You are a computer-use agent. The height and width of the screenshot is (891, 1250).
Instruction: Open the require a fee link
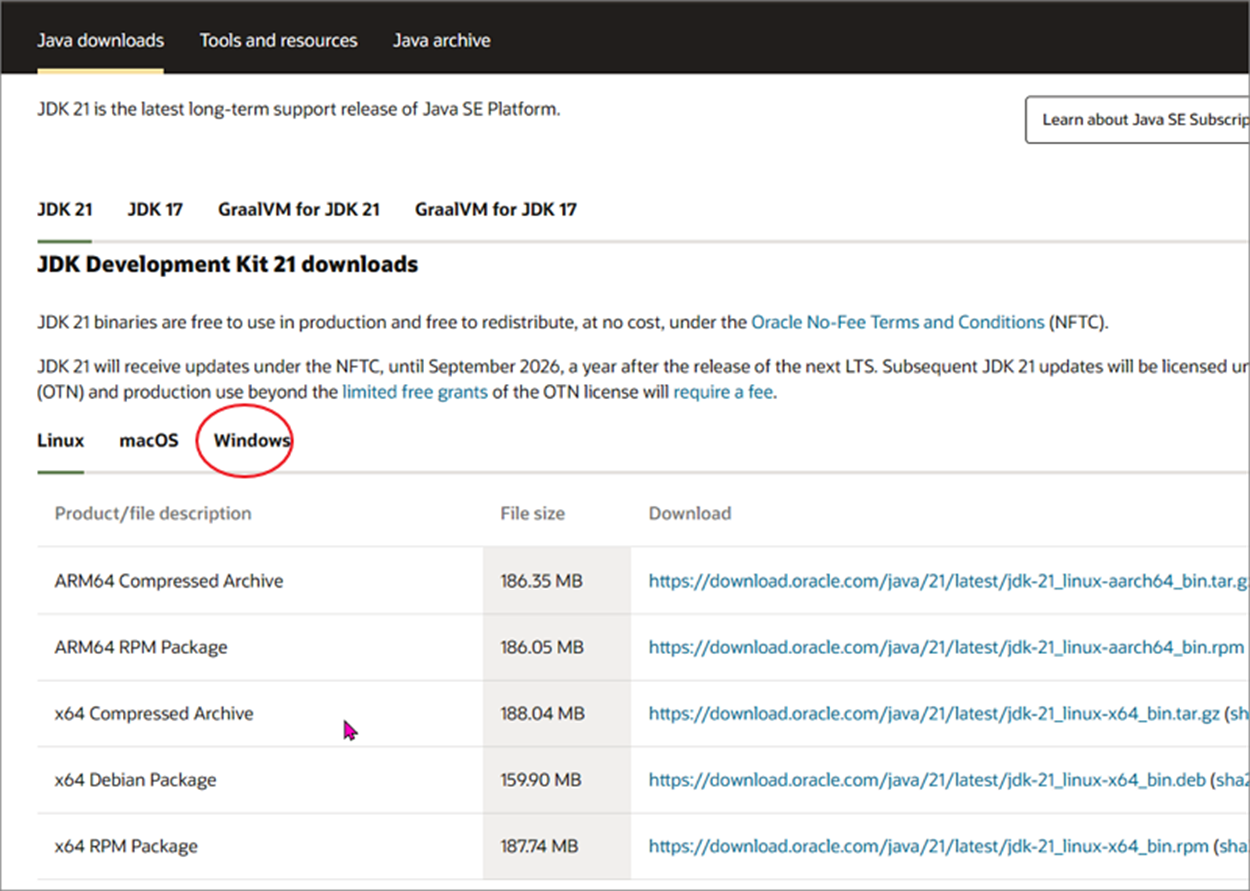tap(723, 393)
